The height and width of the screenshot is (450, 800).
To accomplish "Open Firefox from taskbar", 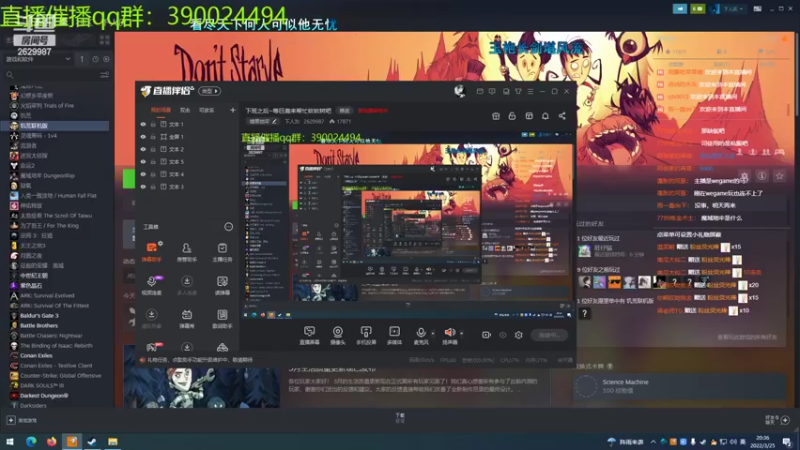I will [x=52, y=441].
